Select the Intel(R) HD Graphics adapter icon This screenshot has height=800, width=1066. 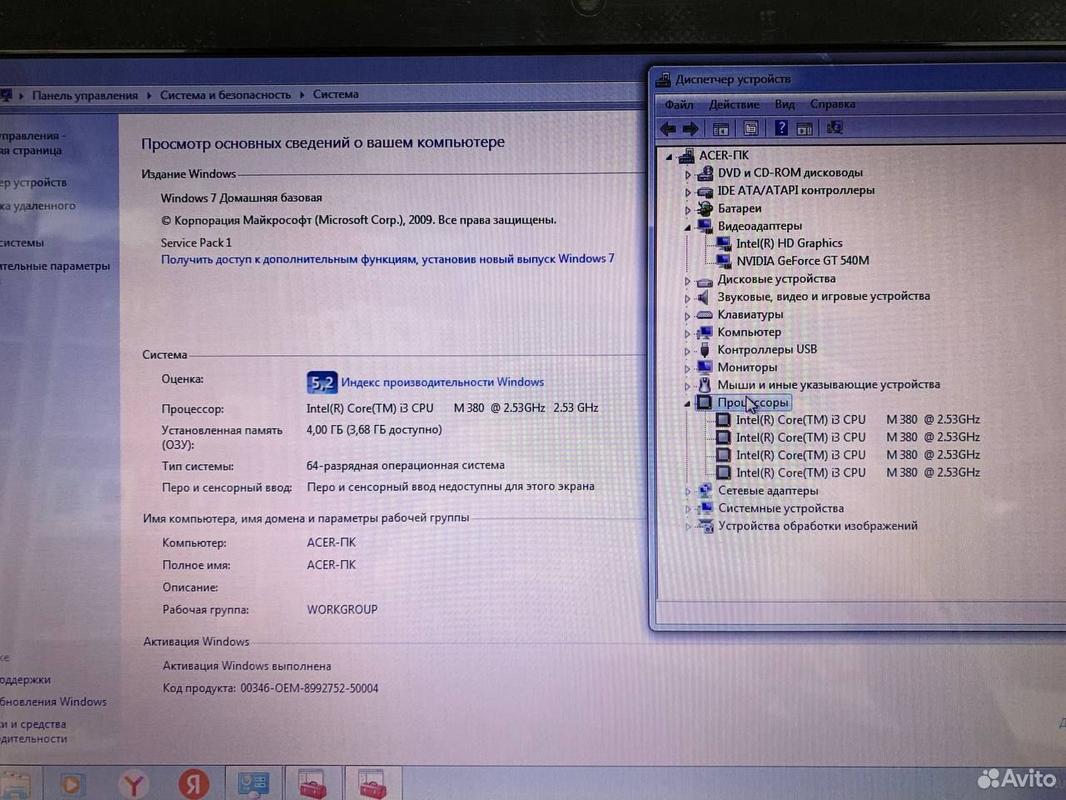coord(723,243)
